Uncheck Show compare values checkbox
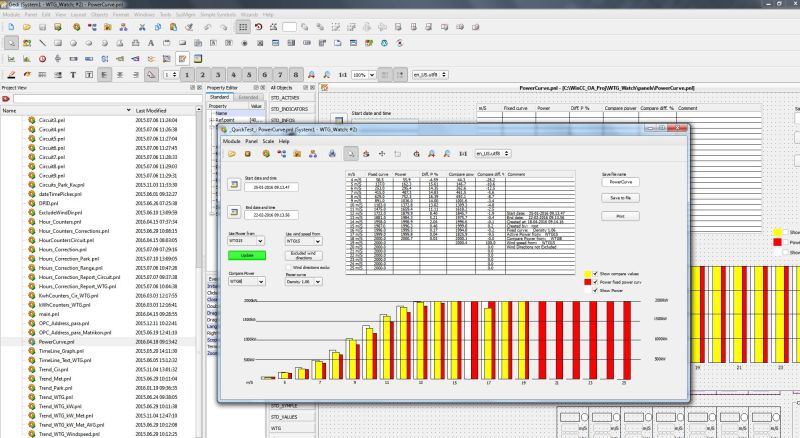Viewport: 800px width, 438px height. click(595, 274)
